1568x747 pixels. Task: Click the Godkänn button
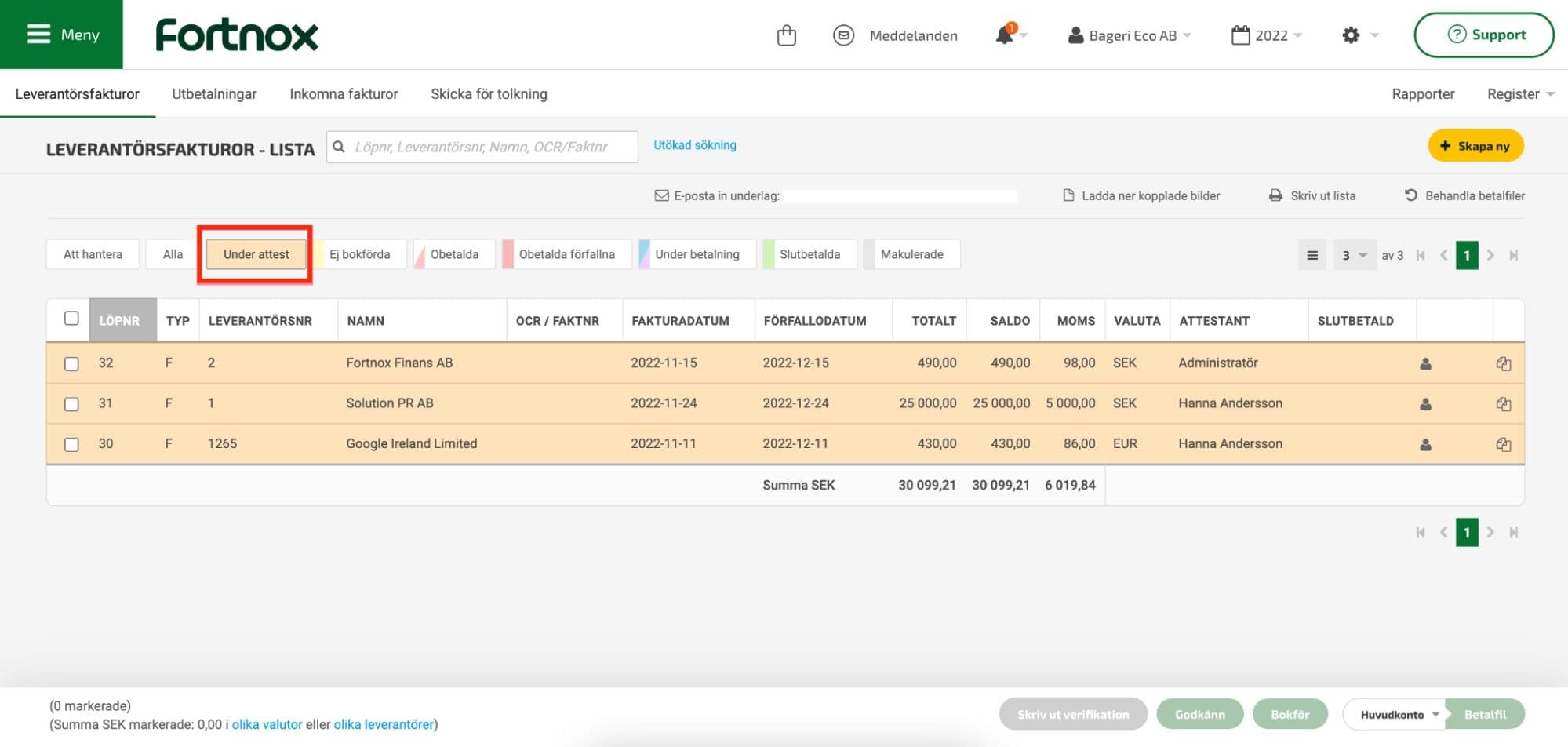click(1200, 714)
